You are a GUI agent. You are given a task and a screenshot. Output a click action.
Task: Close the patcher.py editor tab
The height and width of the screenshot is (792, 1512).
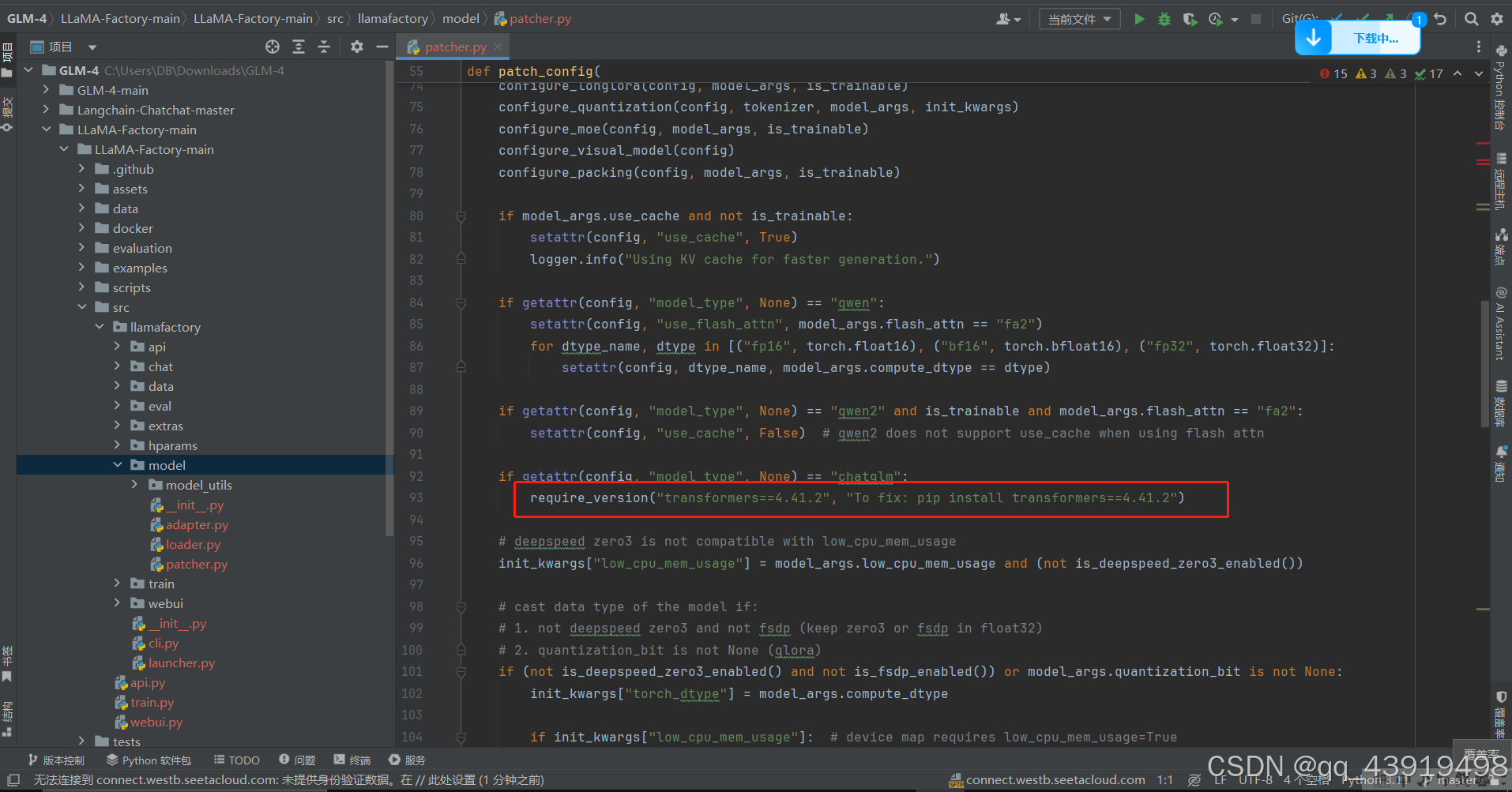click(x=498, y=47)
